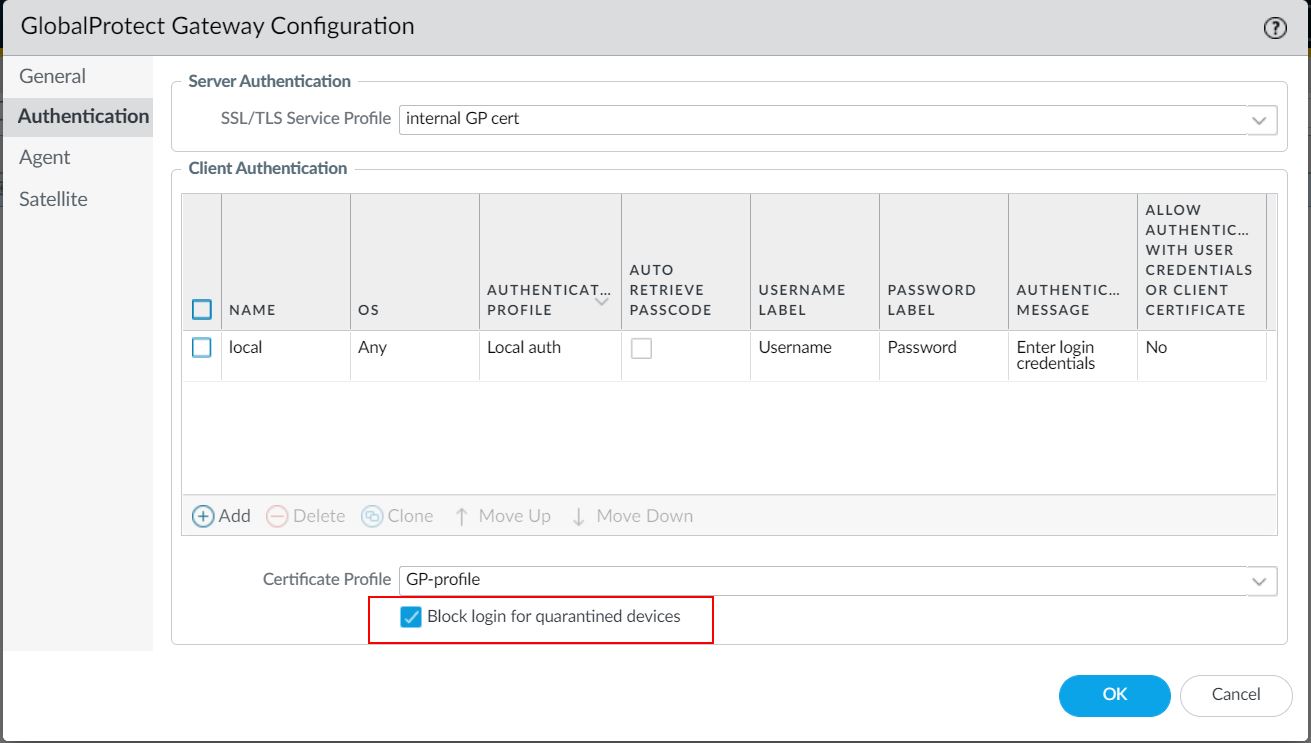Toggle the select-all header checkbox
The height and width of the screenshot is (743, 1311).
(202, 310)
